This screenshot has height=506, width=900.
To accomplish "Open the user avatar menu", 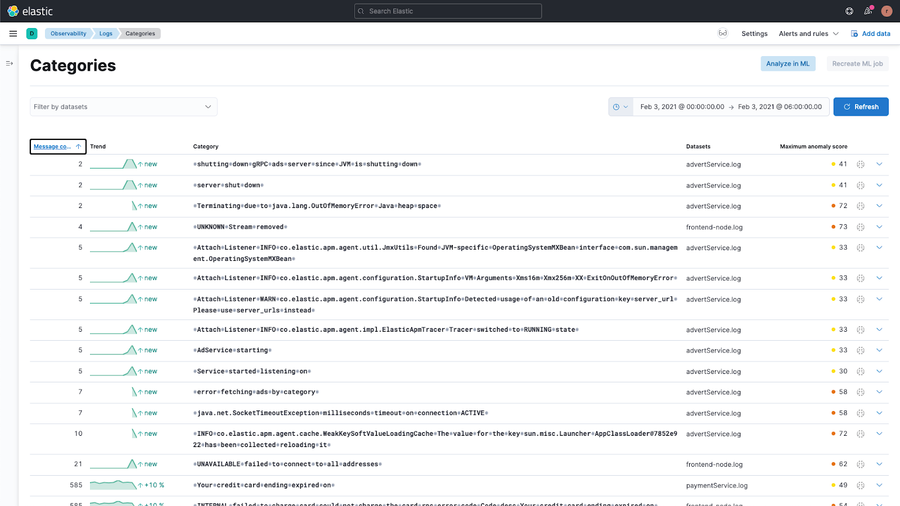I will click(x=886, y=11).
